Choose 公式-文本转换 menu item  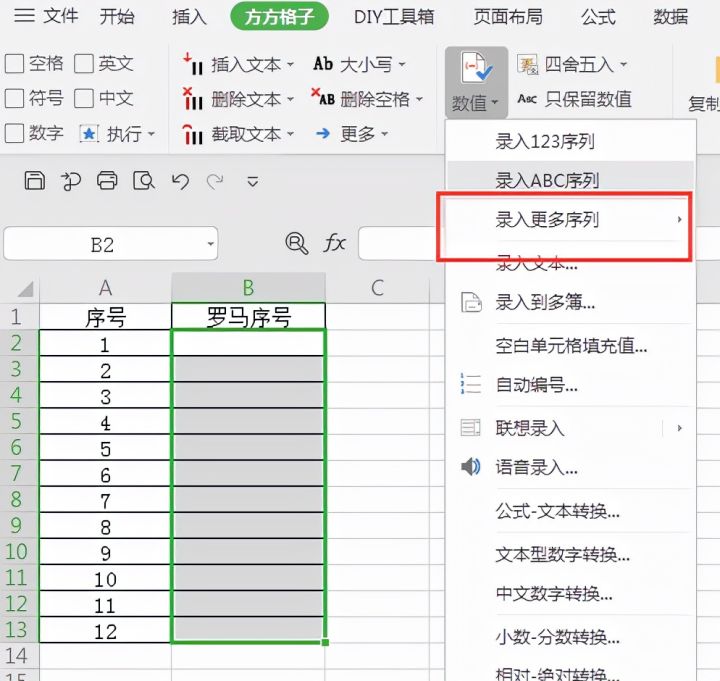click(x=557, y=511)
